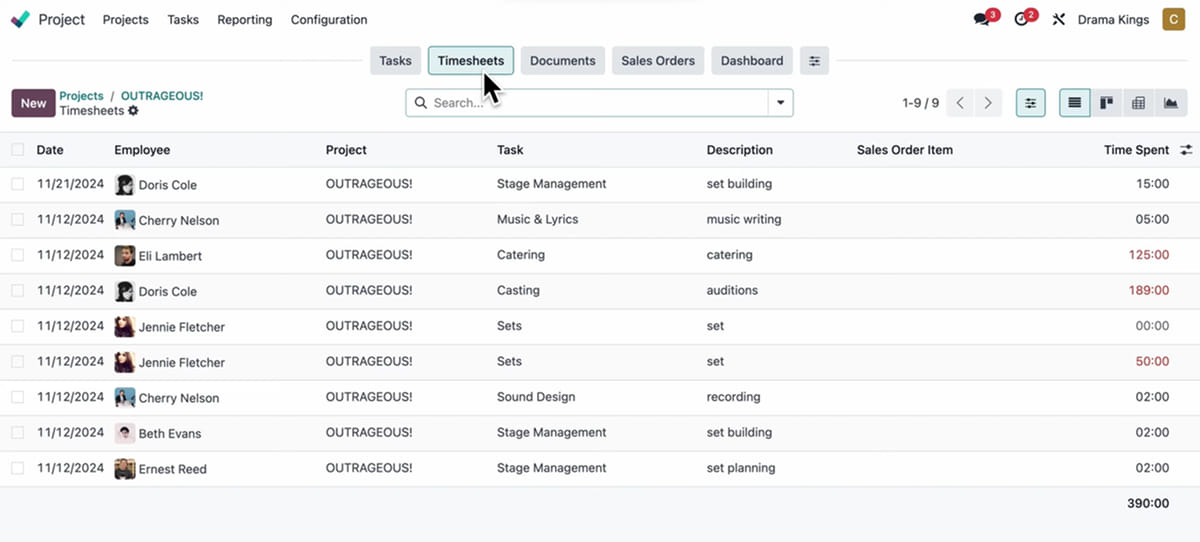Click the Music & Lyrics task cell
This screenshot has height=542, width=1200.
click(x=538, y=219)
